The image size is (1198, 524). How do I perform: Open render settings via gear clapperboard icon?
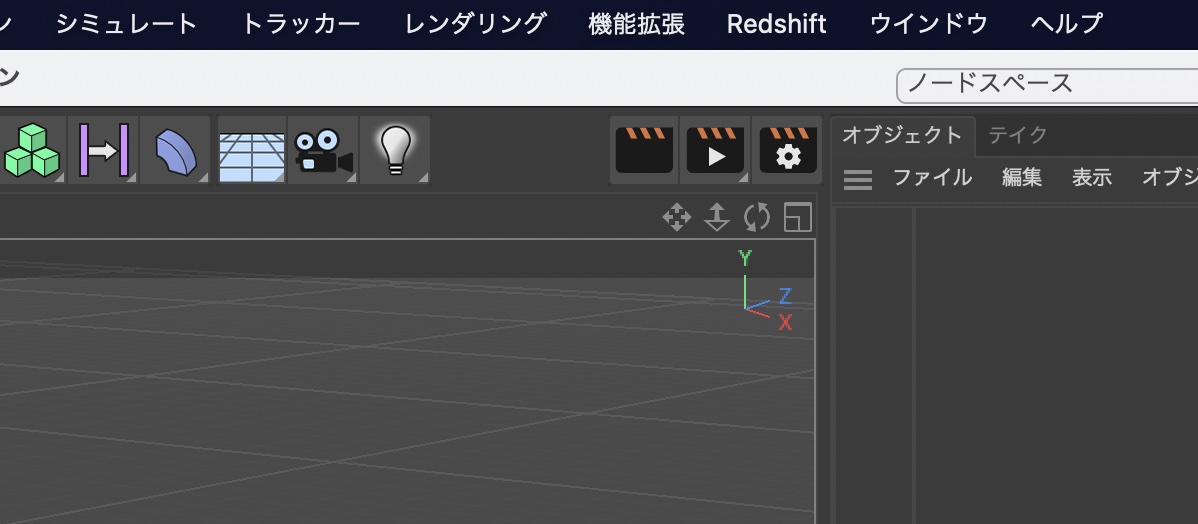(787, 150)
